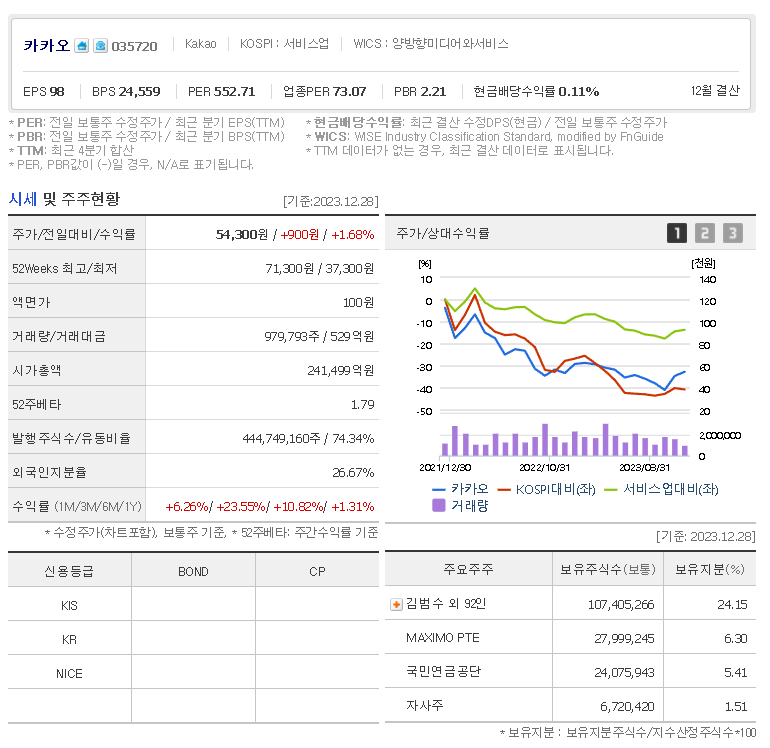This screenshot has height=748, width=770.
Task: Click the 보유지분(%) column header
Action: [710, 569]
